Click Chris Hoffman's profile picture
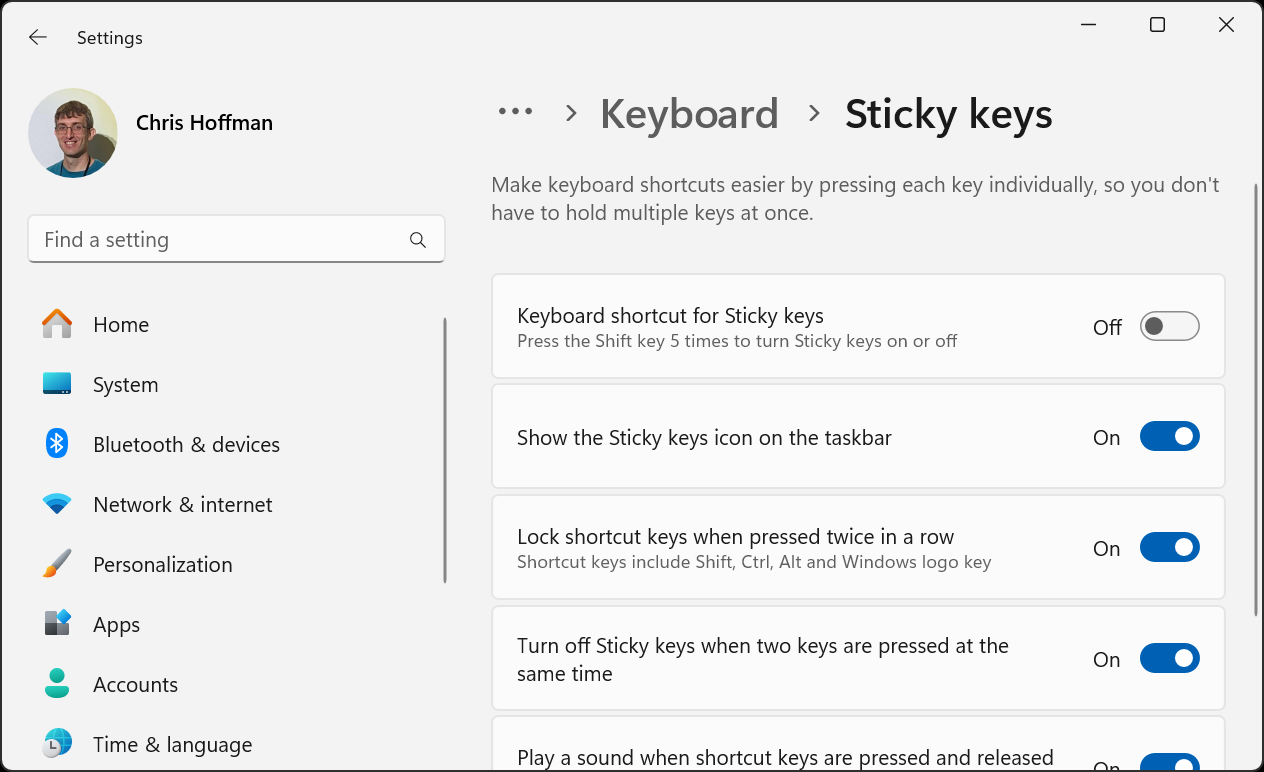This screenshot has width=1264, height=772. [x=72, y=132]
